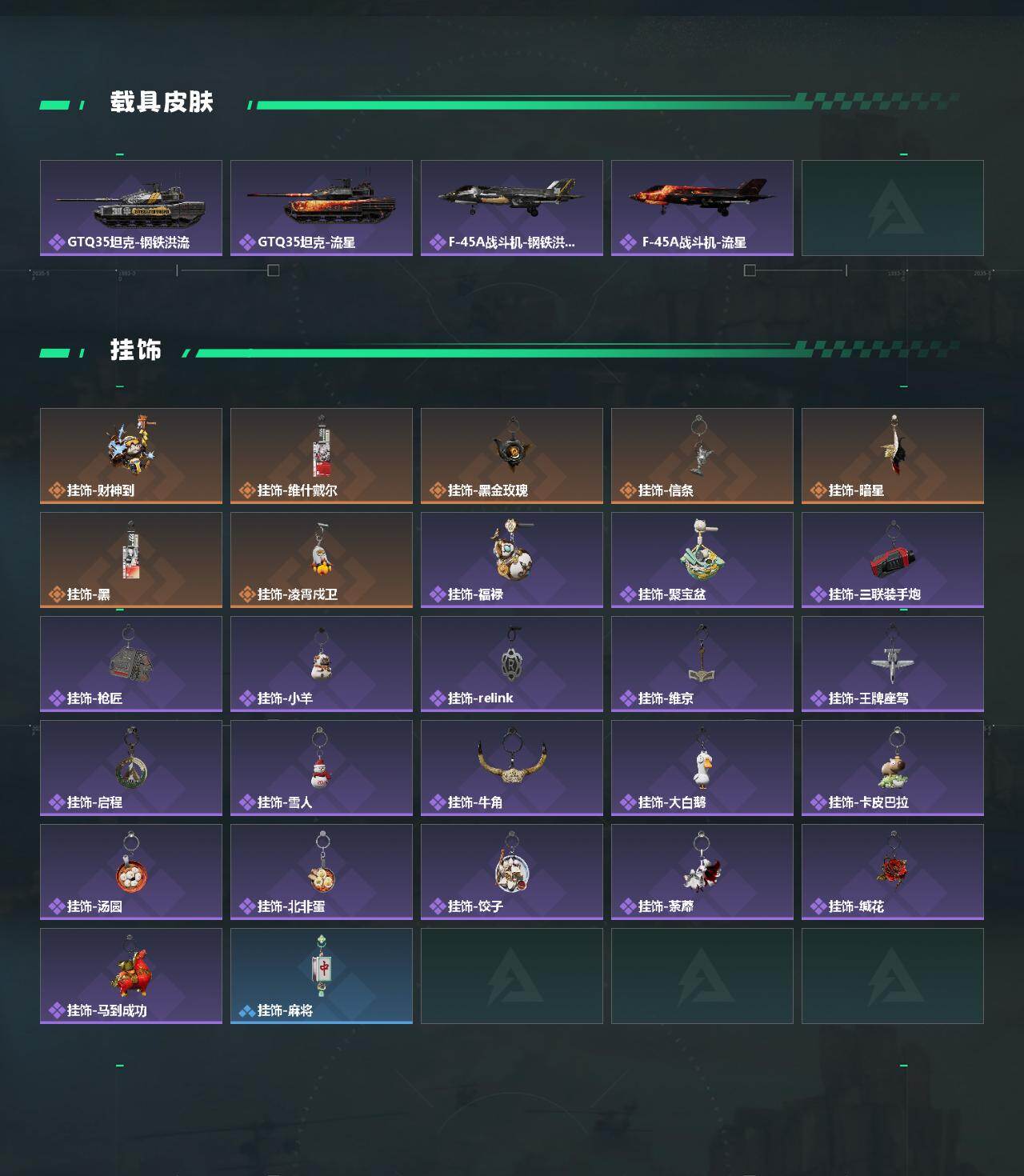The height and width of the screenshot is (1176, 1024).
Task: Select the 挂饰-维什戴尔 charm
Action: coord(322,456)
